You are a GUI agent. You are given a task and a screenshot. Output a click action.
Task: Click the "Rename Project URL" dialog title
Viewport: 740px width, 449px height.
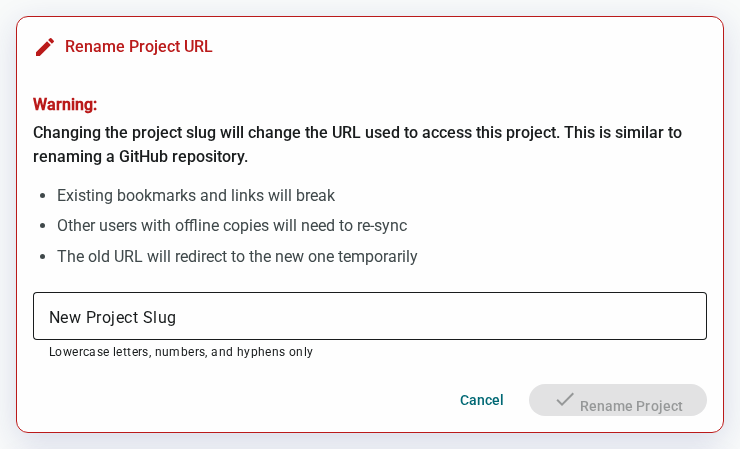coord(139,46)
